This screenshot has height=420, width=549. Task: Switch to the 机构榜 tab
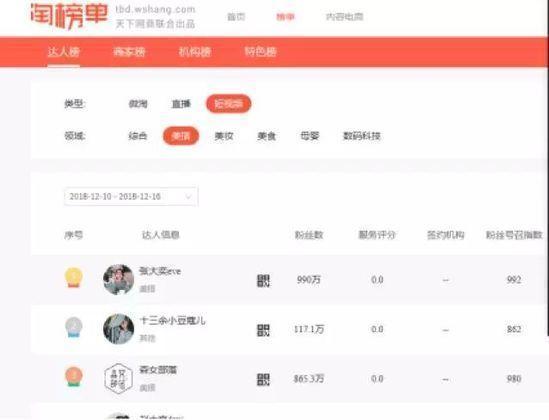[x=195, y=52]
